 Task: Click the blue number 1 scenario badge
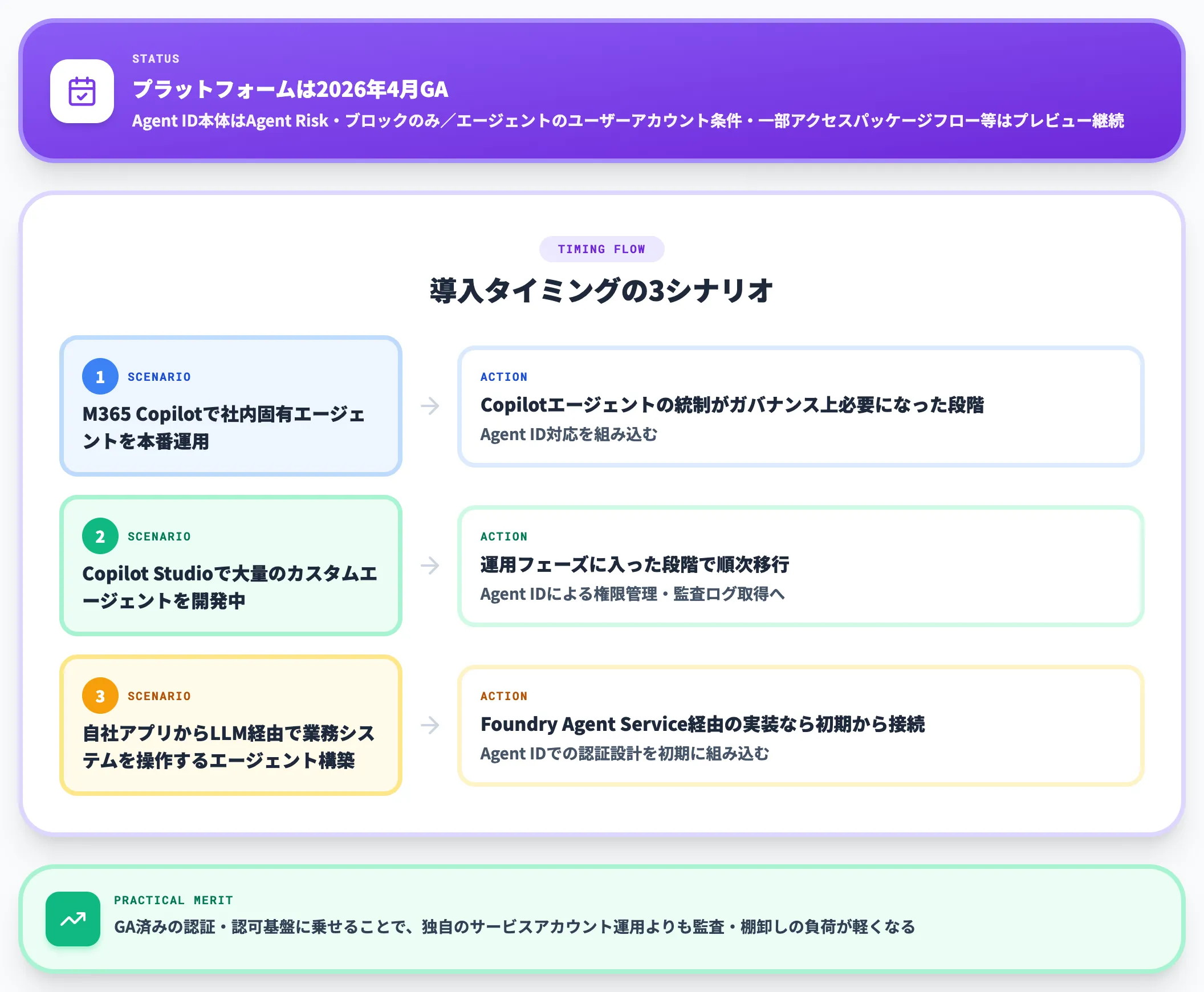100,377
